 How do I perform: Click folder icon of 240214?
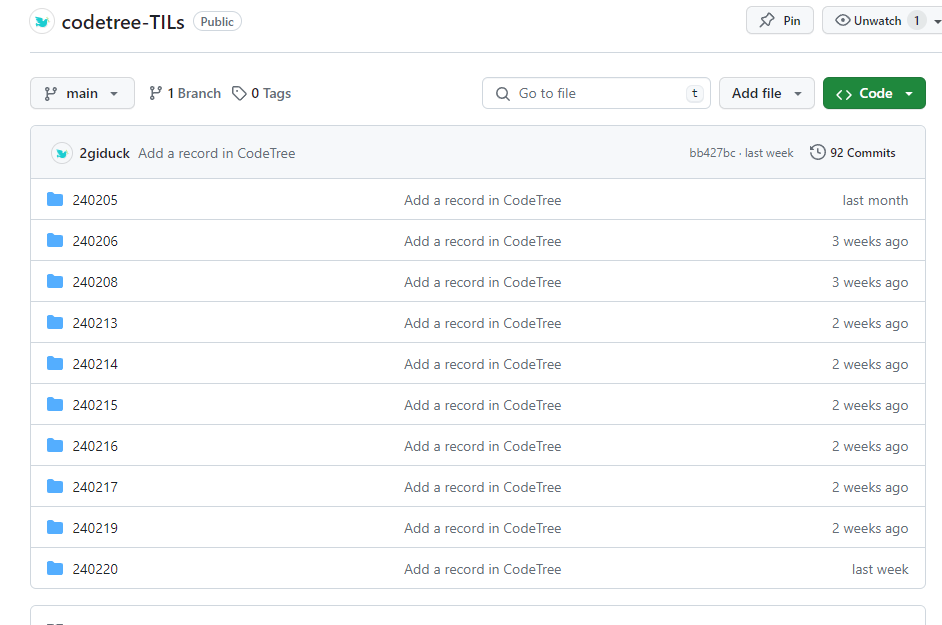(x=55, y=364)
